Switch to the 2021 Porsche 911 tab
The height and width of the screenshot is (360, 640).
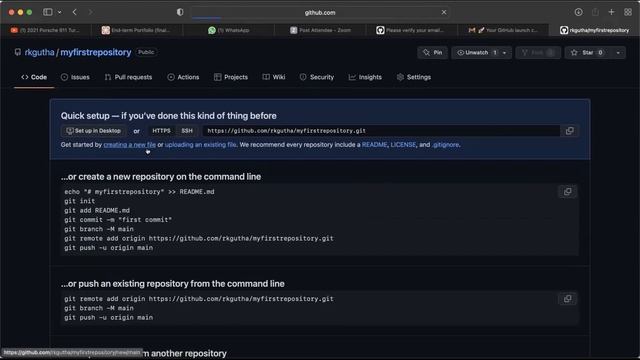[x=46, y=30]
